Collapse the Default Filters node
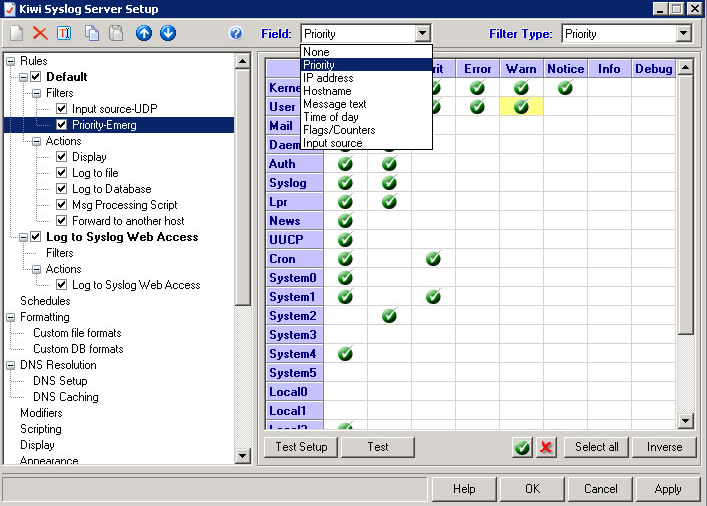Viewport: 707px width, 506px height. click(x=37, y=93)
